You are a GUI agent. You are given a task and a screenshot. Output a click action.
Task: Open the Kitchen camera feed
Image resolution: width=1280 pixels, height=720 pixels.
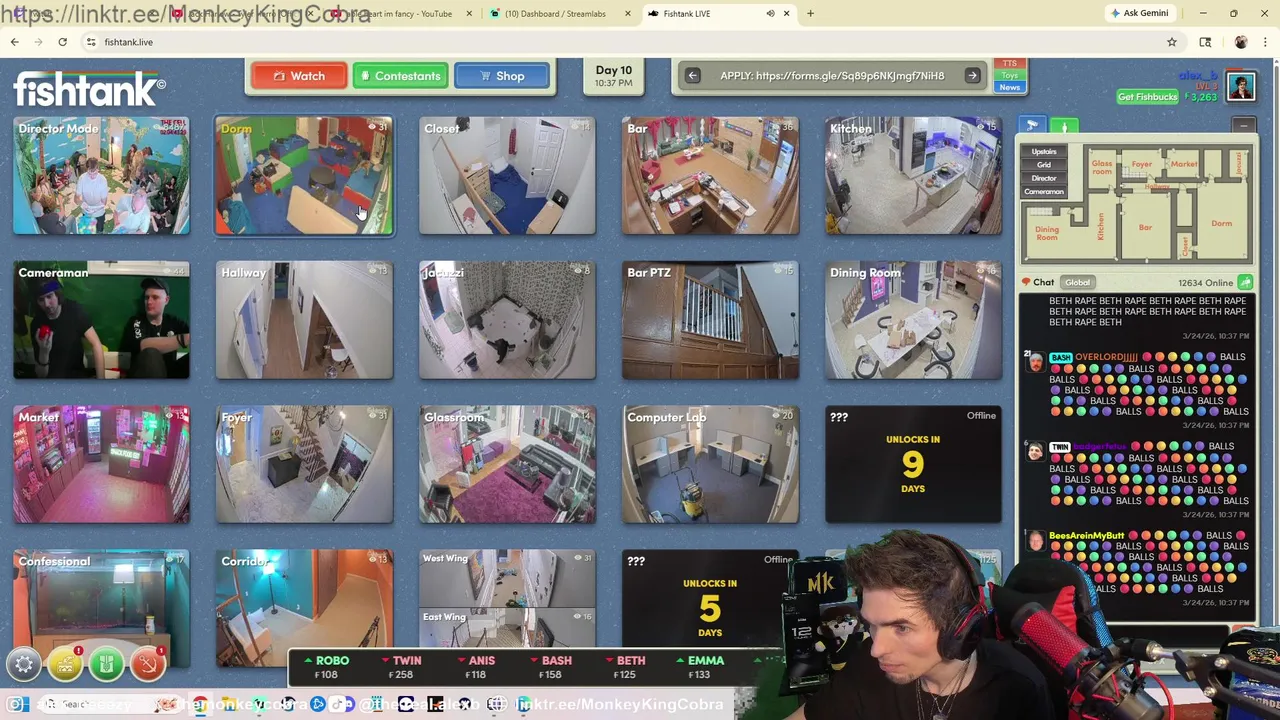[x=913, y=176]
